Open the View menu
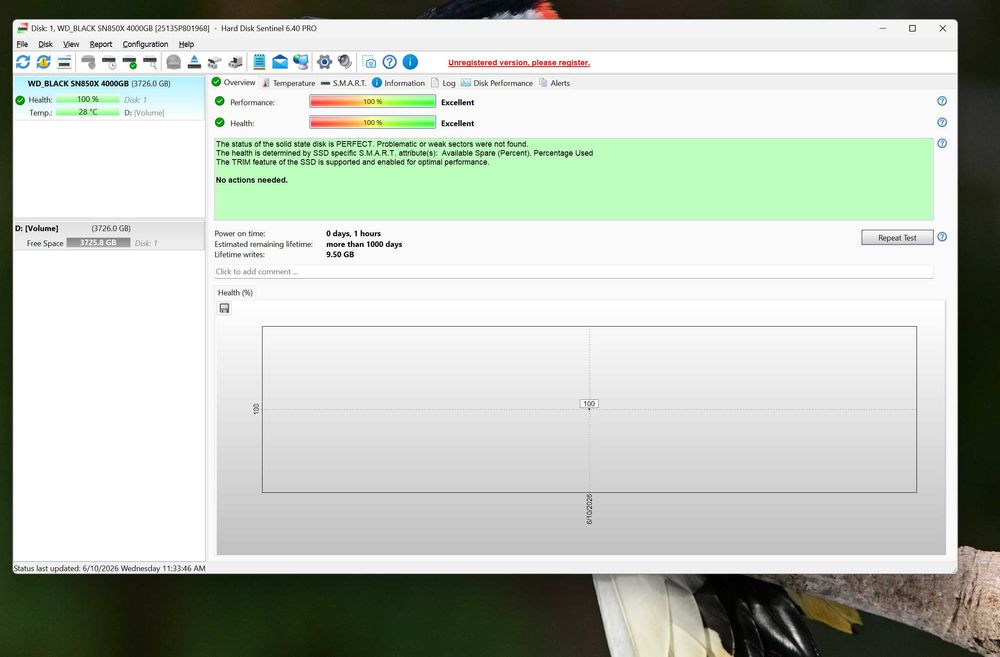Screen dimensions: 1000x657 pos(71,44)
